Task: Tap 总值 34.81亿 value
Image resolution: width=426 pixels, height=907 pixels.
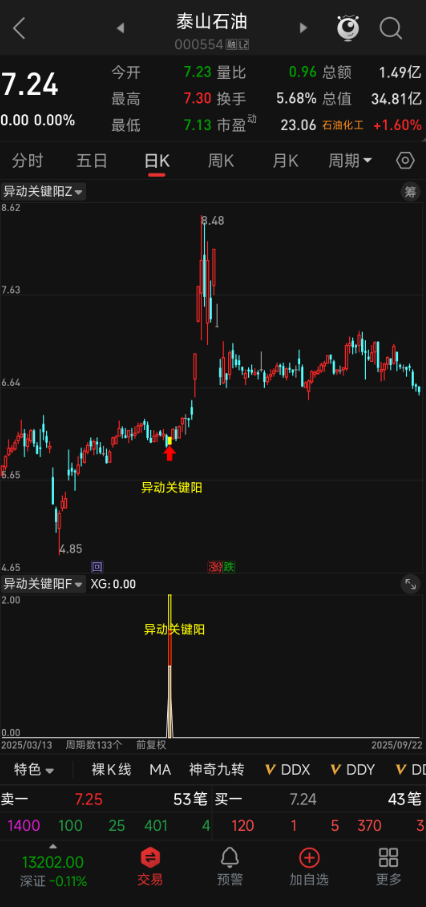Action: pos(396,98)
